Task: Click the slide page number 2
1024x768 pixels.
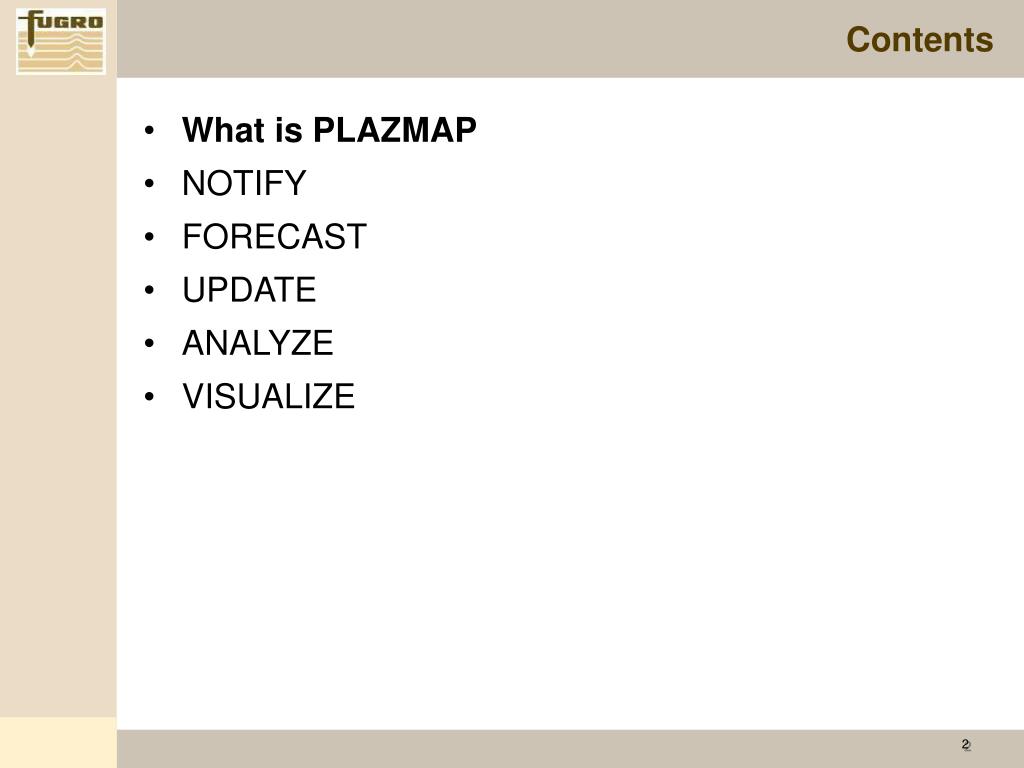Action: click(x=966, y=744)
